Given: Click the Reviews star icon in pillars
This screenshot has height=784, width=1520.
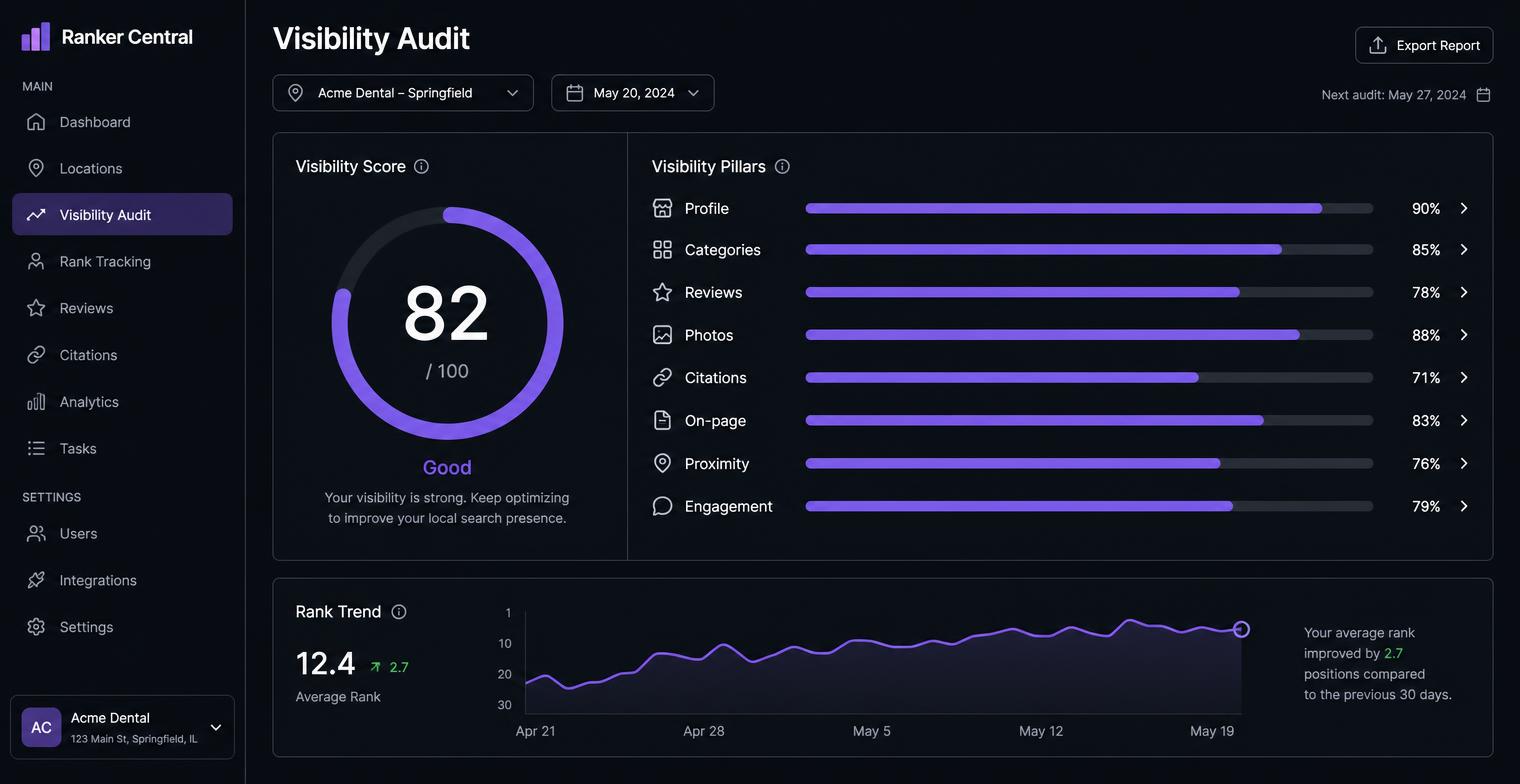Looking at the screenshot, I should click(x=662, y=292).
